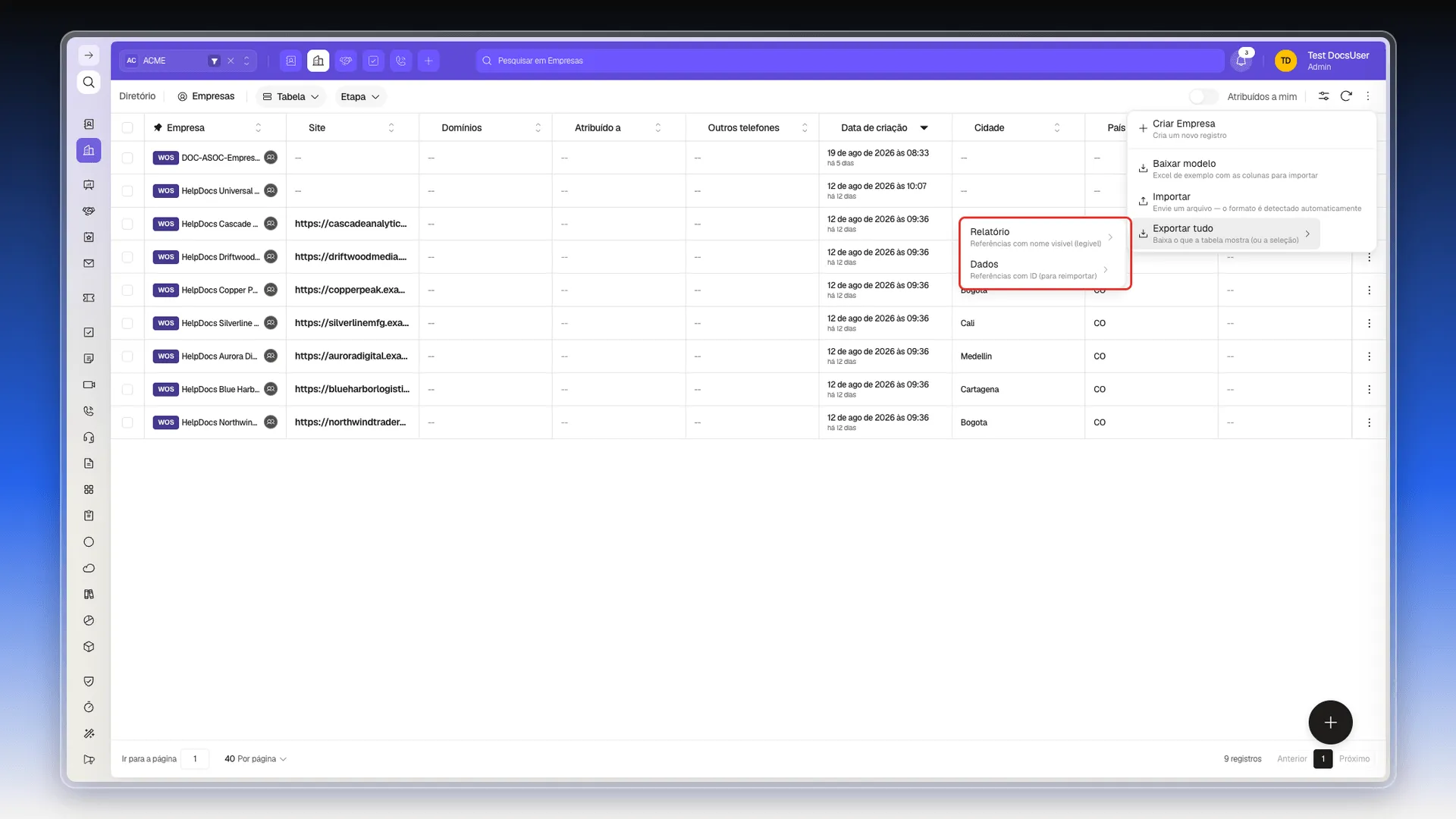Click the Exportar tudo menu entry
This screenshot has height=819, width=1456.
(x=1226, y=234)
